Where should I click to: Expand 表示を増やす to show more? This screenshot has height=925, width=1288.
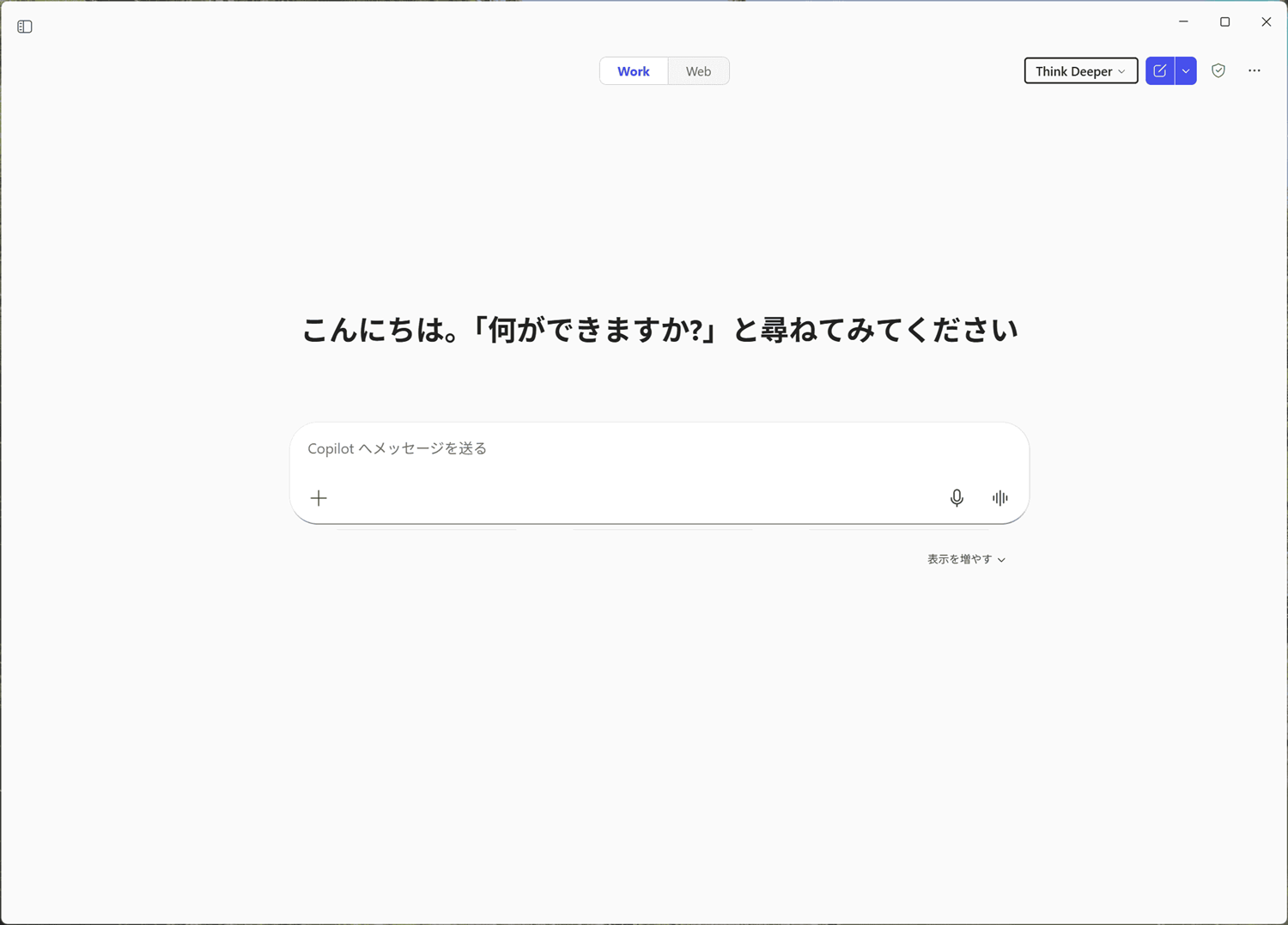click(966, 559)
